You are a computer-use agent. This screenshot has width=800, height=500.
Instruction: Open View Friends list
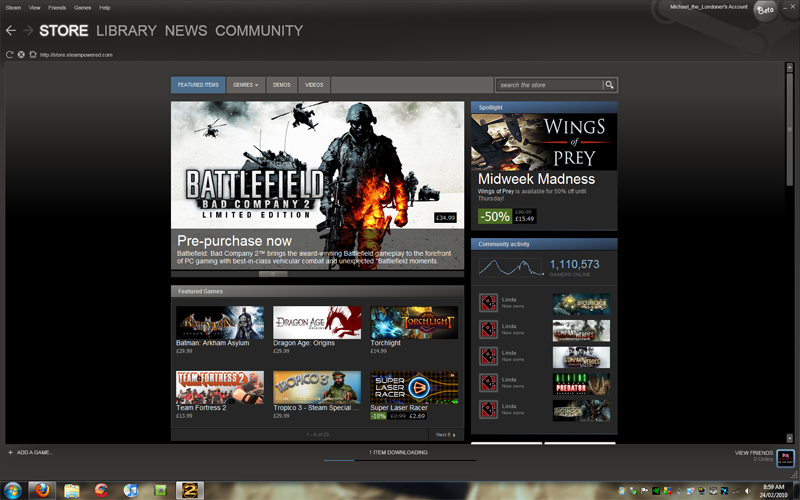tap(755, 453)
